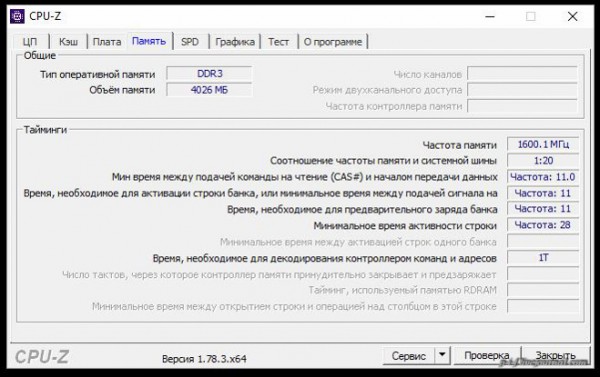Click the Общие group heading
600x377 pixels.
click(x=40, y=55)
